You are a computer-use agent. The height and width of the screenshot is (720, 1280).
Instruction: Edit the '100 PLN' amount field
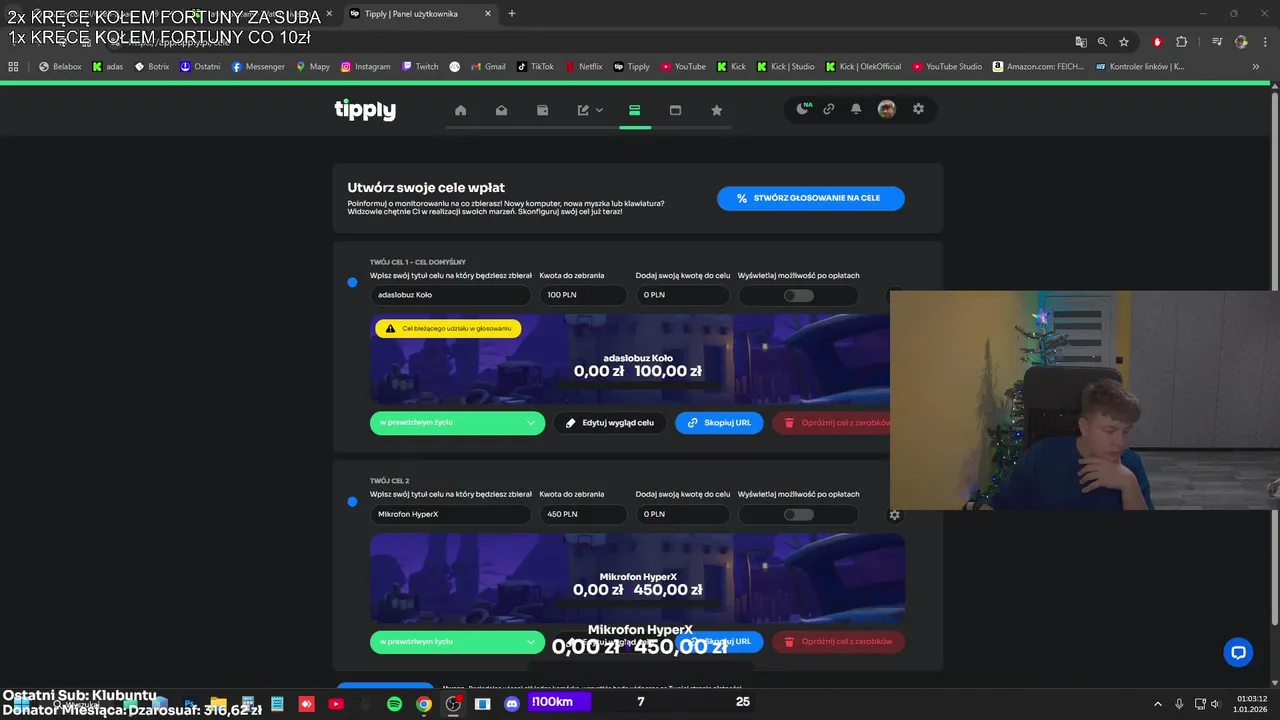583,295
